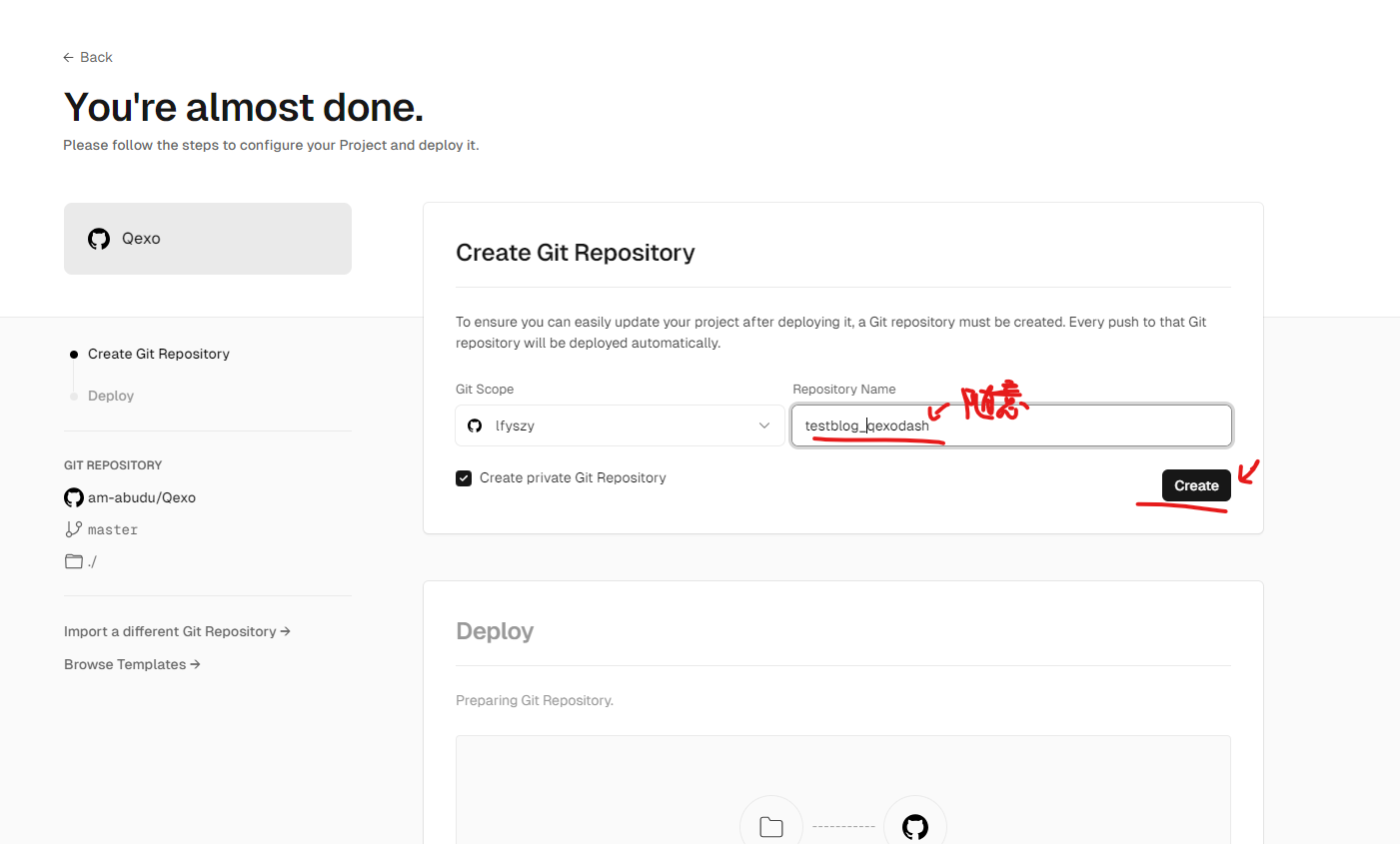Click the Repository Name field label

point(844,390)
